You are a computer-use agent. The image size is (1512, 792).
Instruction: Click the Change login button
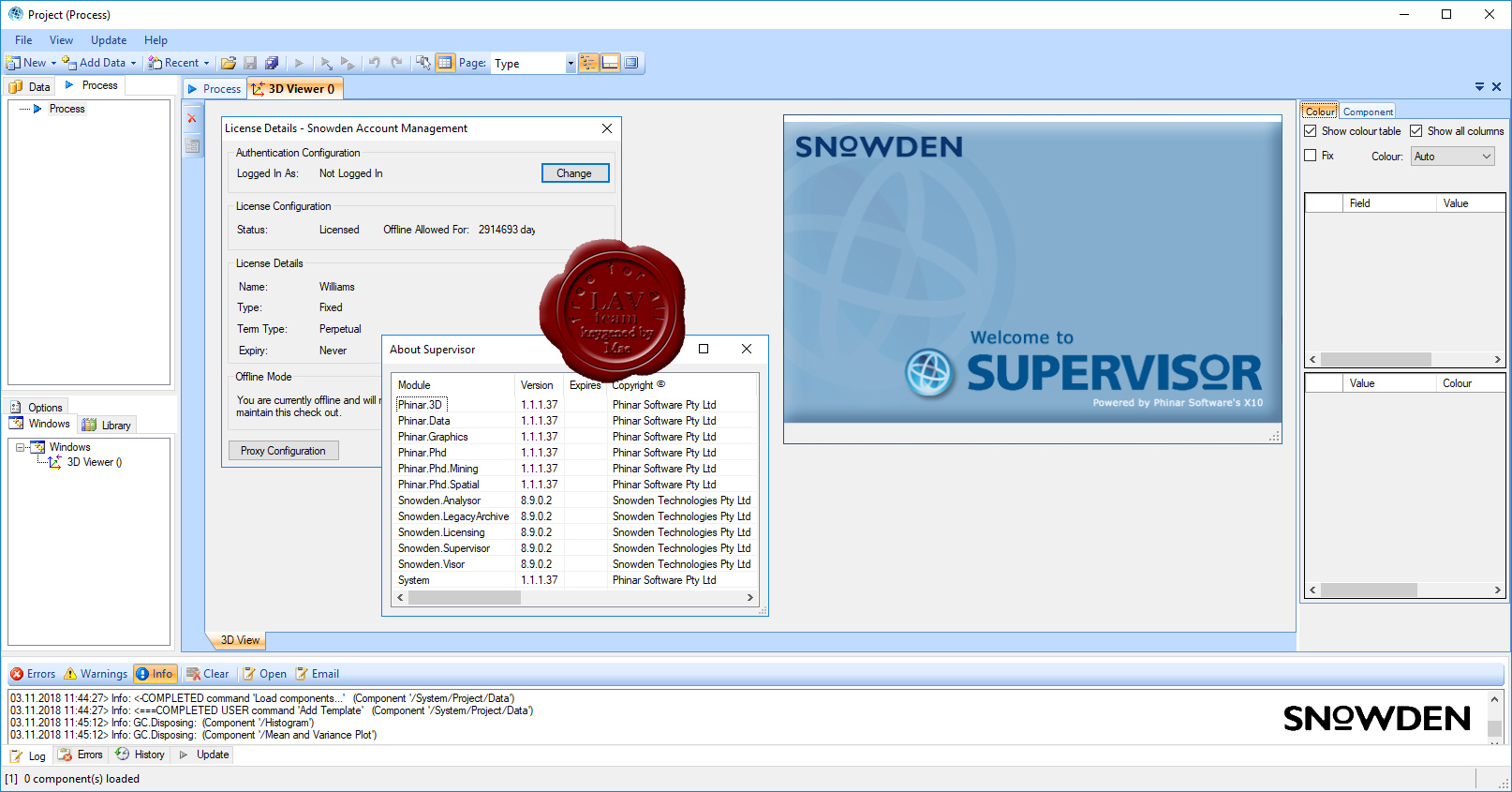coord(575,173)
